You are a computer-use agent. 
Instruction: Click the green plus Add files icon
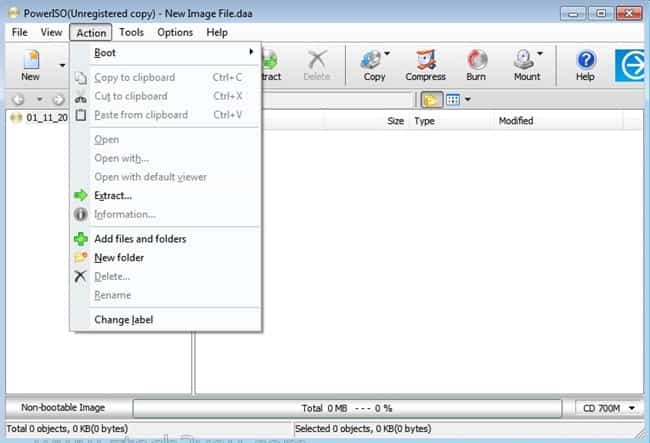81,239
